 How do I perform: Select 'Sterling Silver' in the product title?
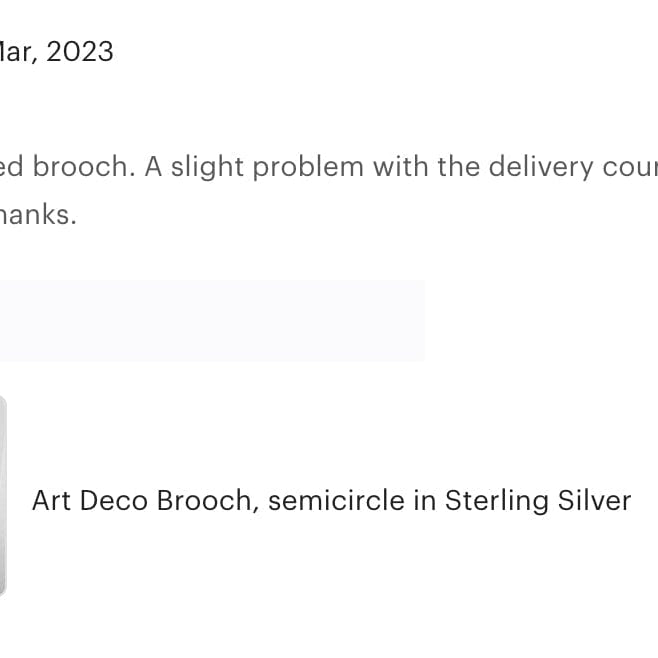[x=538, y=500]
